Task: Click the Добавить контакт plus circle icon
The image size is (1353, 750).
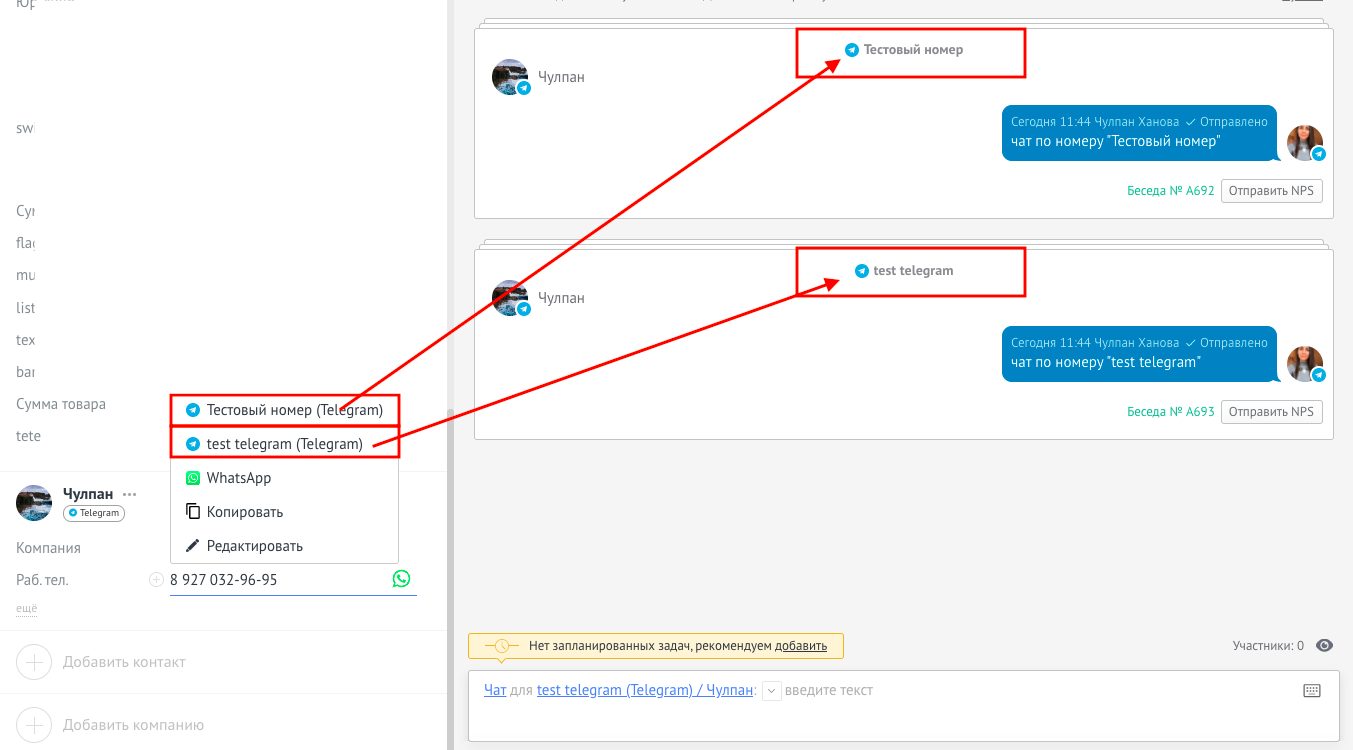Action: click(x=34, y=662)
